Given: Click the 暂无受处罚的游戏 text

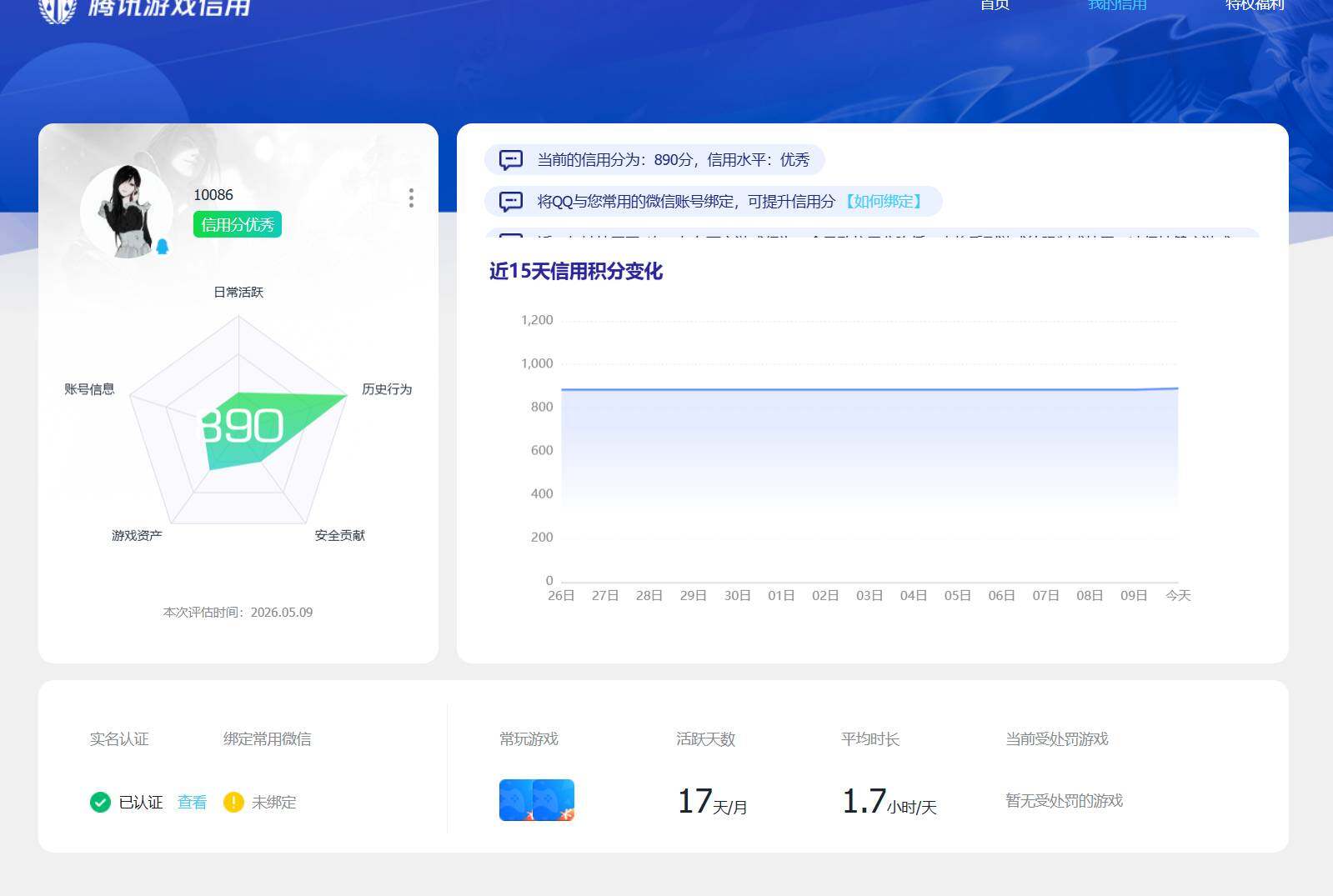Looking at the screenshot, I should point(1064,801).
